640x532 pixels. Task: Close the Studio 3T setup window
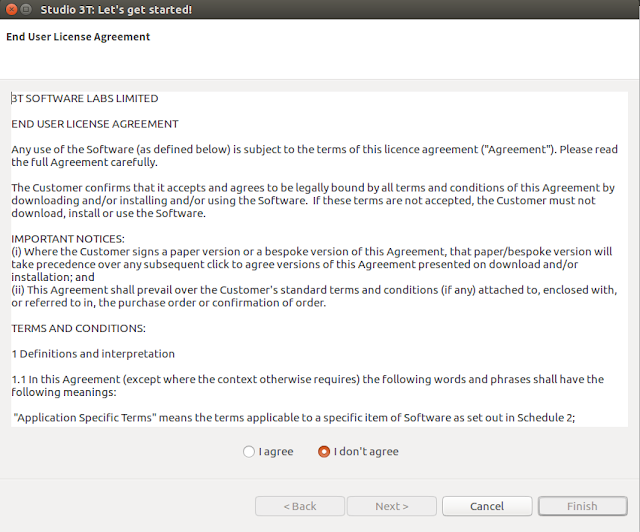(11, 9)
